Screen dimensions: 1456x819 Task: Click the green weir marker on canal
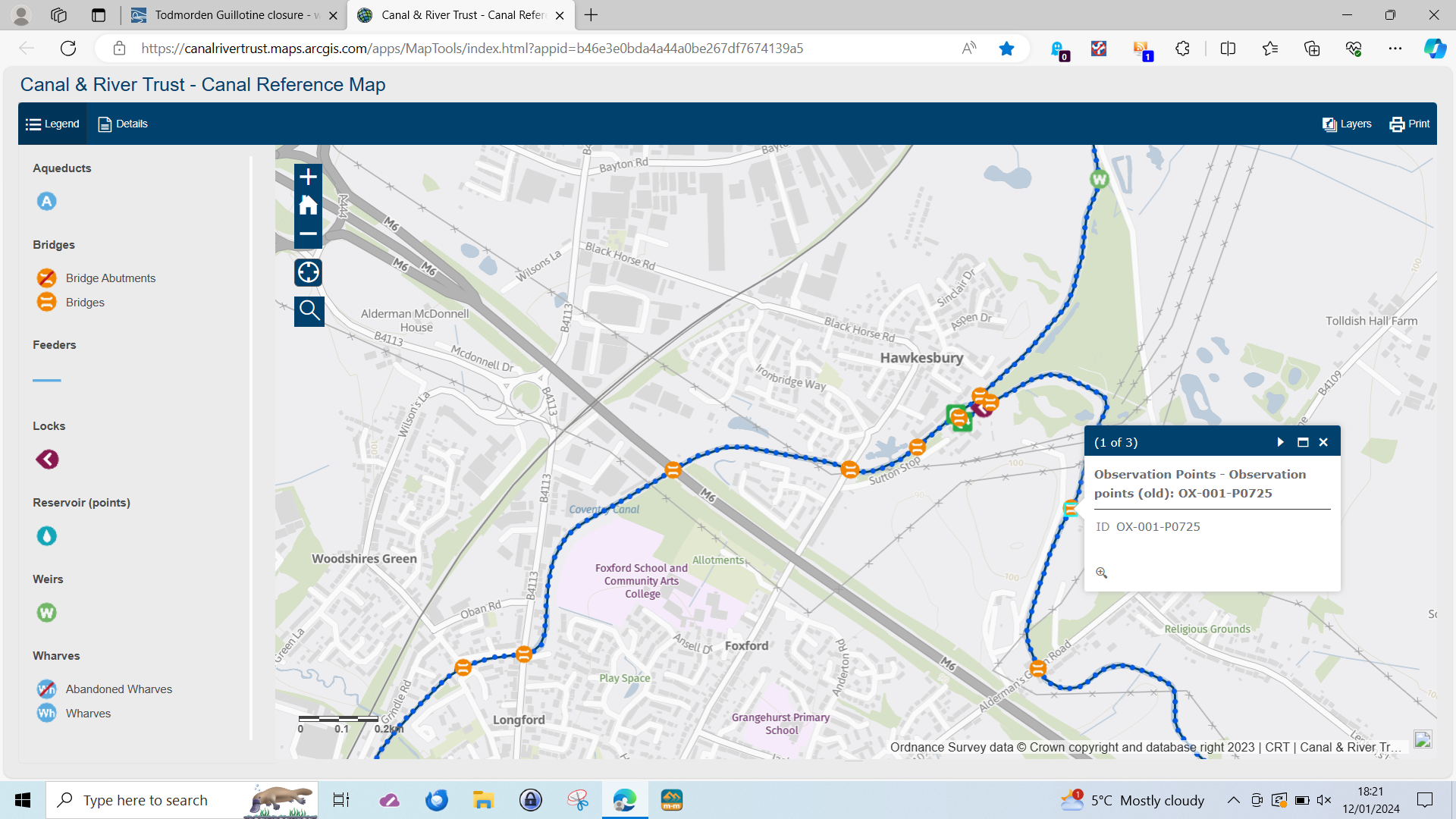click(x=1099, y=180)
